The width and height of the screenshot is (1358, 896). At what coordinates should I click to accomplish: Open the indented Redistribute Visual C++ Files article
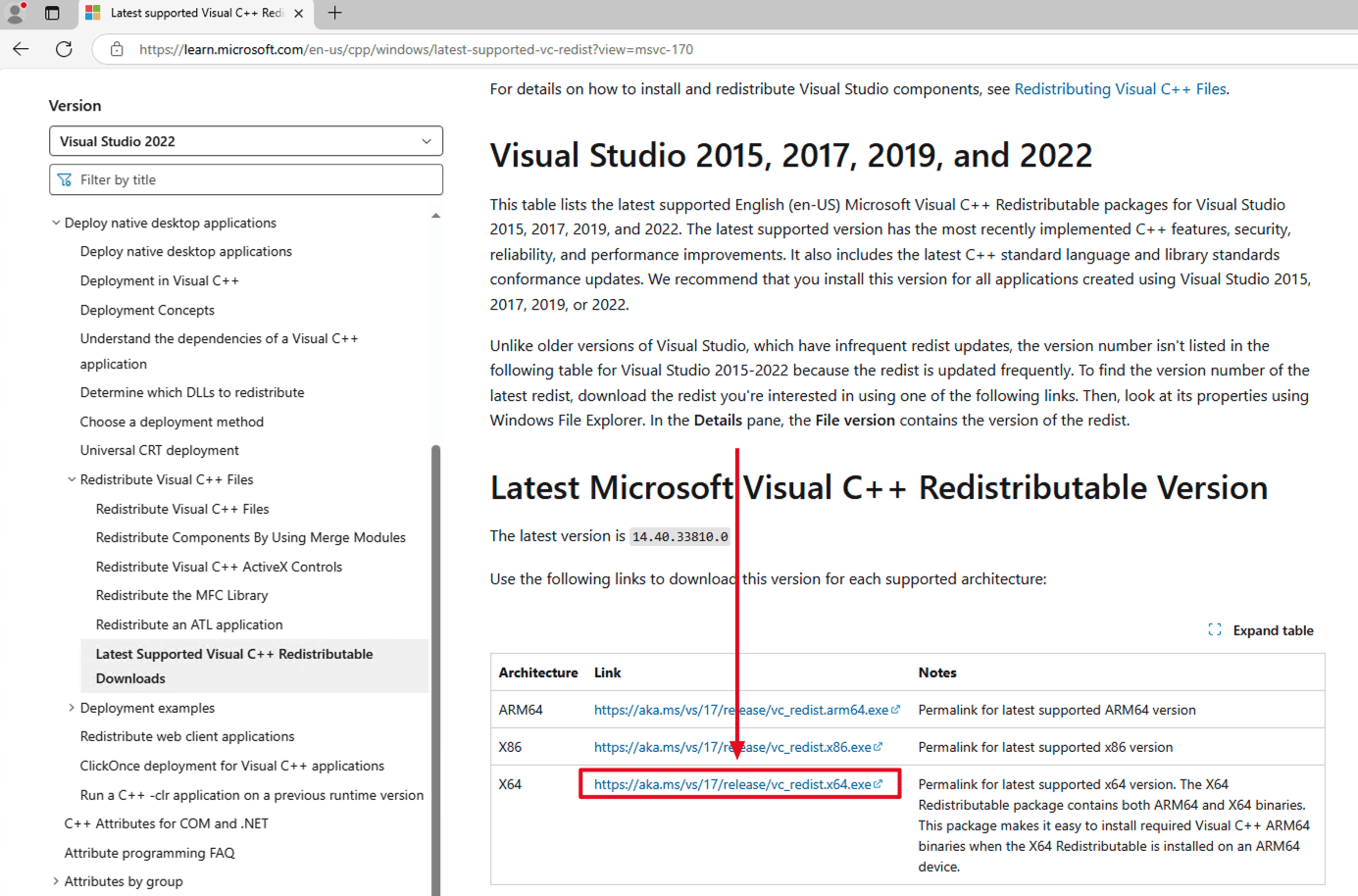(x=182, y=509)
